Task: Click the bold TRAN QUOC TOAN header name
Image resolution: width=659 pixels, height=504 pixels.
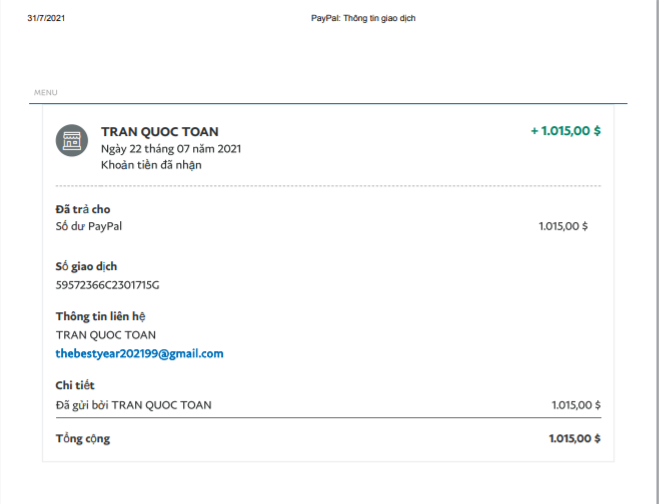Action: (x=160, y=132)
